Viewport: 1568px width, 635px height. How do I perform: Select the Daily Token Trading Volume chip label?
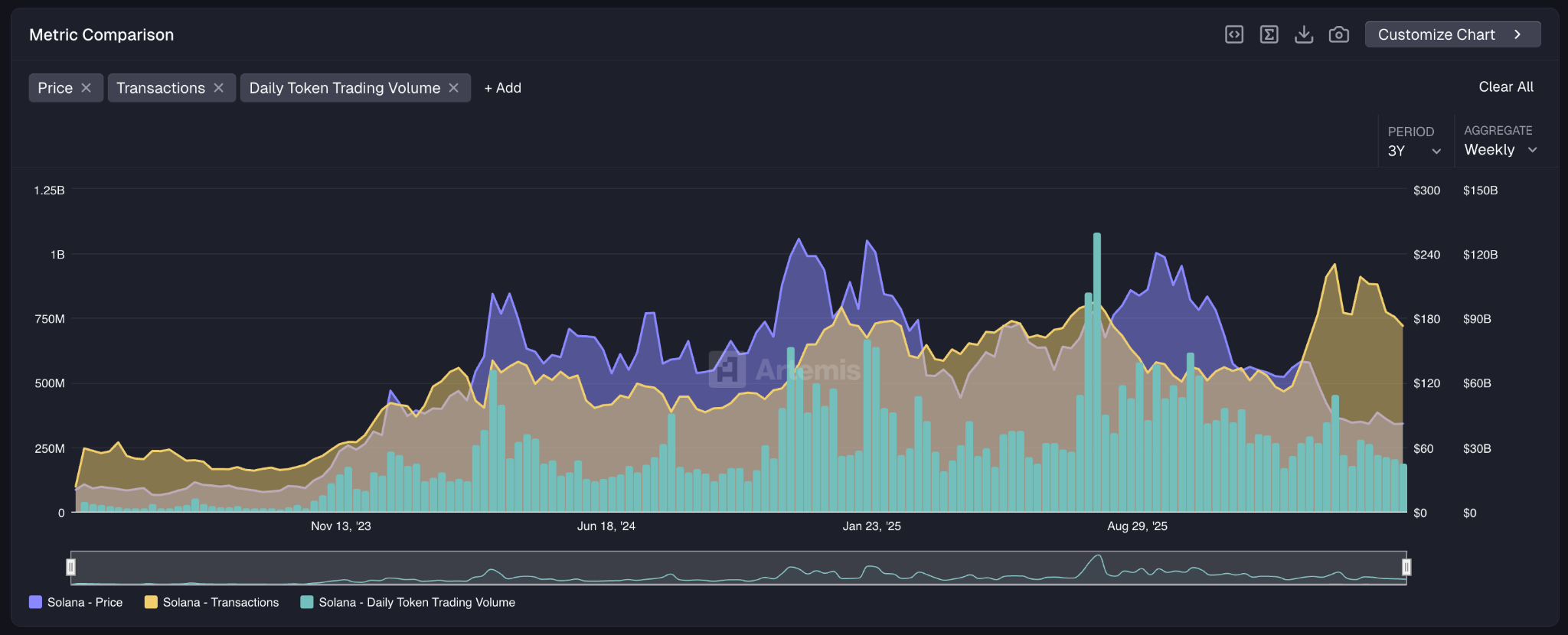(345, 88)
